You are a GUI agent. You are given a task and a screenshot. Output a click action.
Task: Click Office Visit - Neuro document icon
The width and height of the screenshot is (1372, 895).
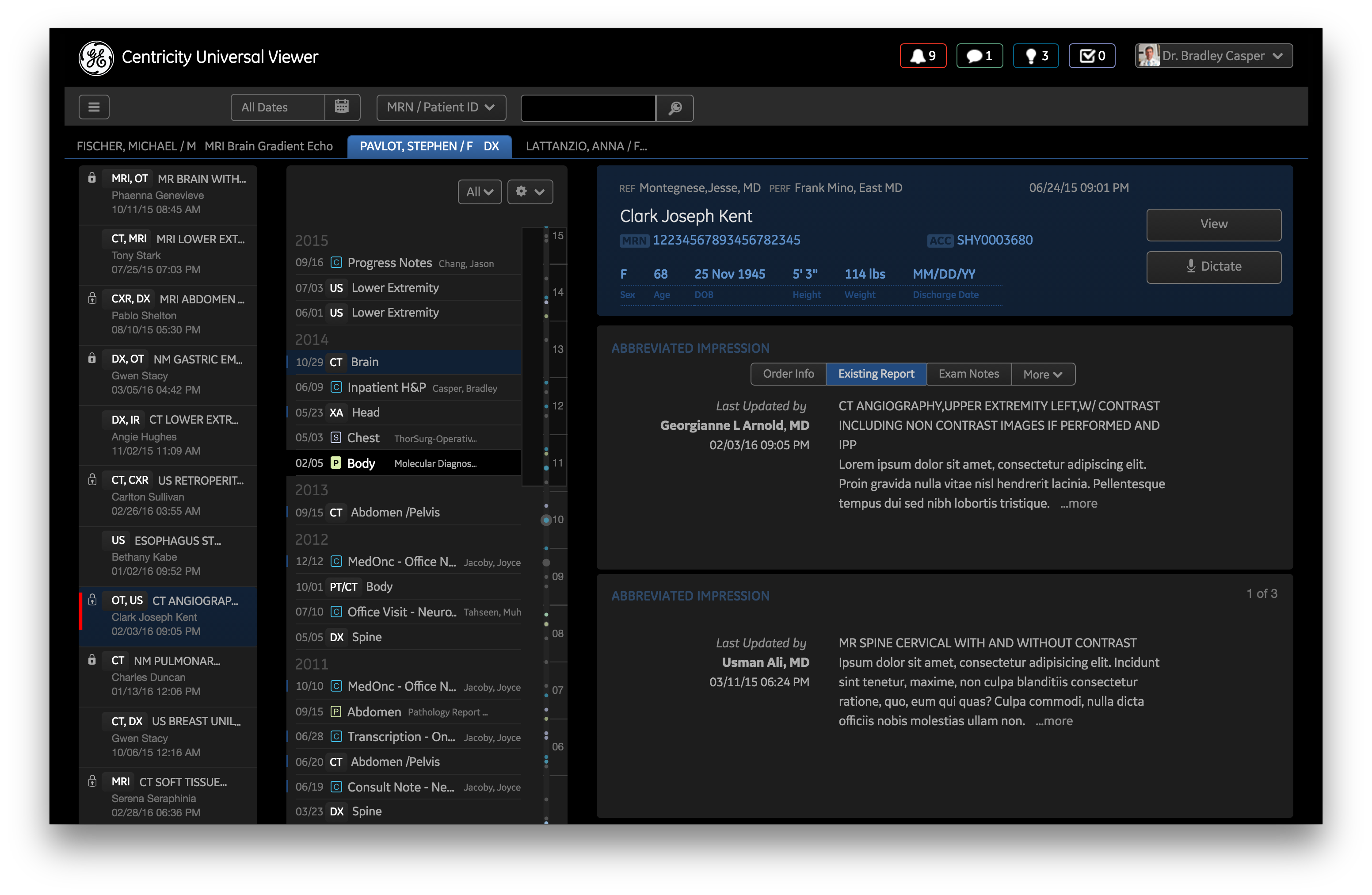click(336, 611)
